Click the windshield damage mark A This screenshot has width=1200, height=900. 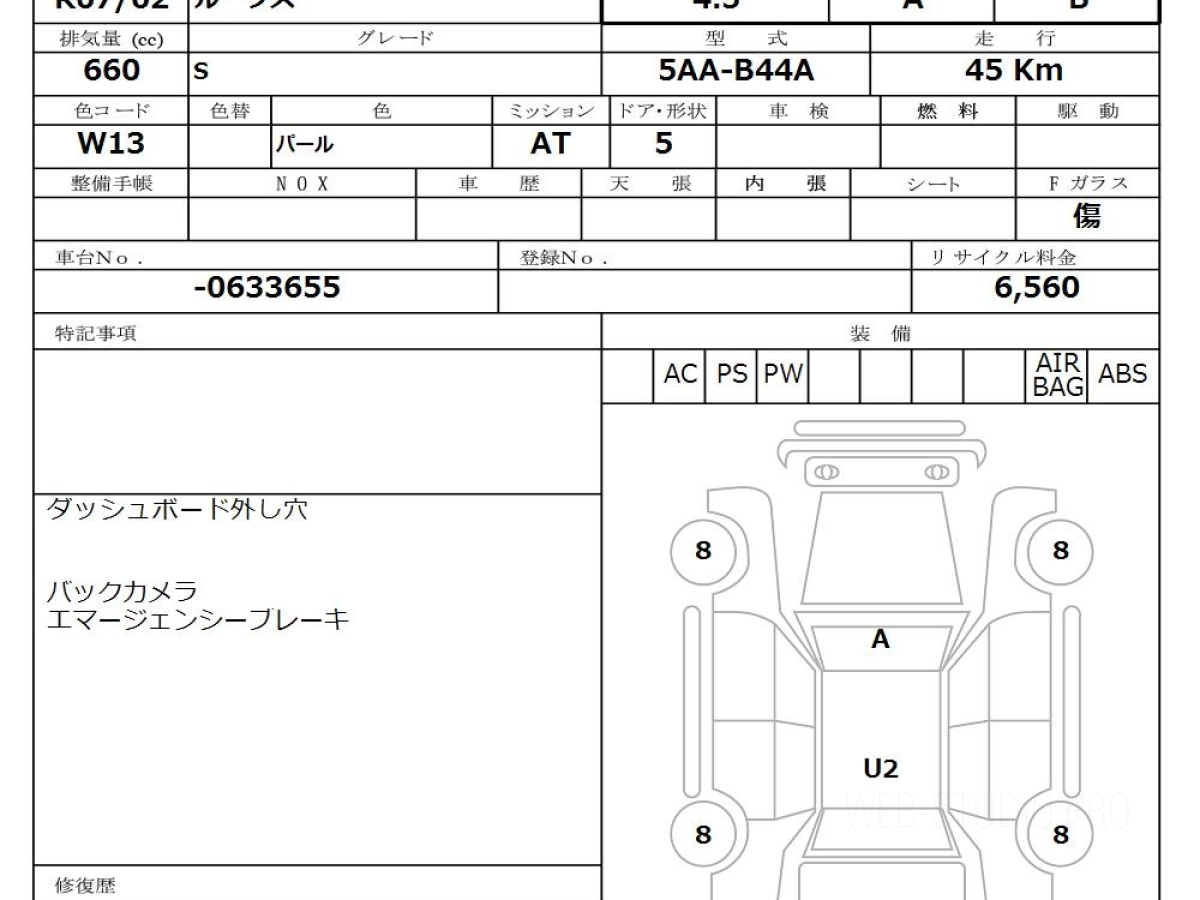(x=880, y=640)
